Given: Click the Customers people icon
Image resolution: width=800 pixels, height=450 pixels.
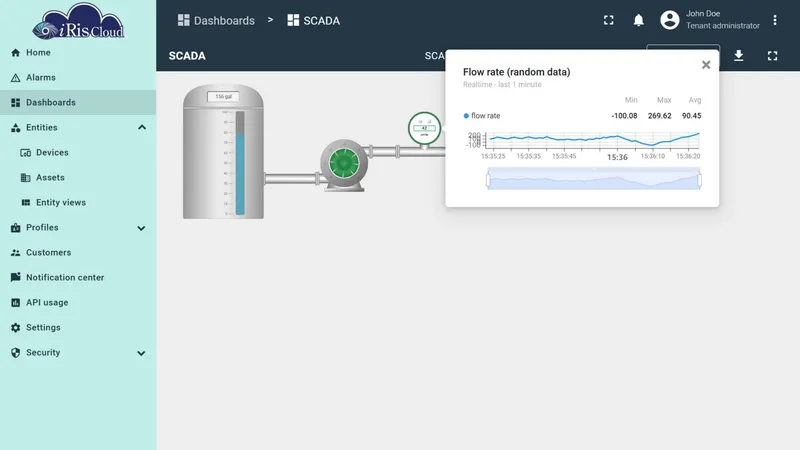Looking at the screenshot, I should point(15,253).
